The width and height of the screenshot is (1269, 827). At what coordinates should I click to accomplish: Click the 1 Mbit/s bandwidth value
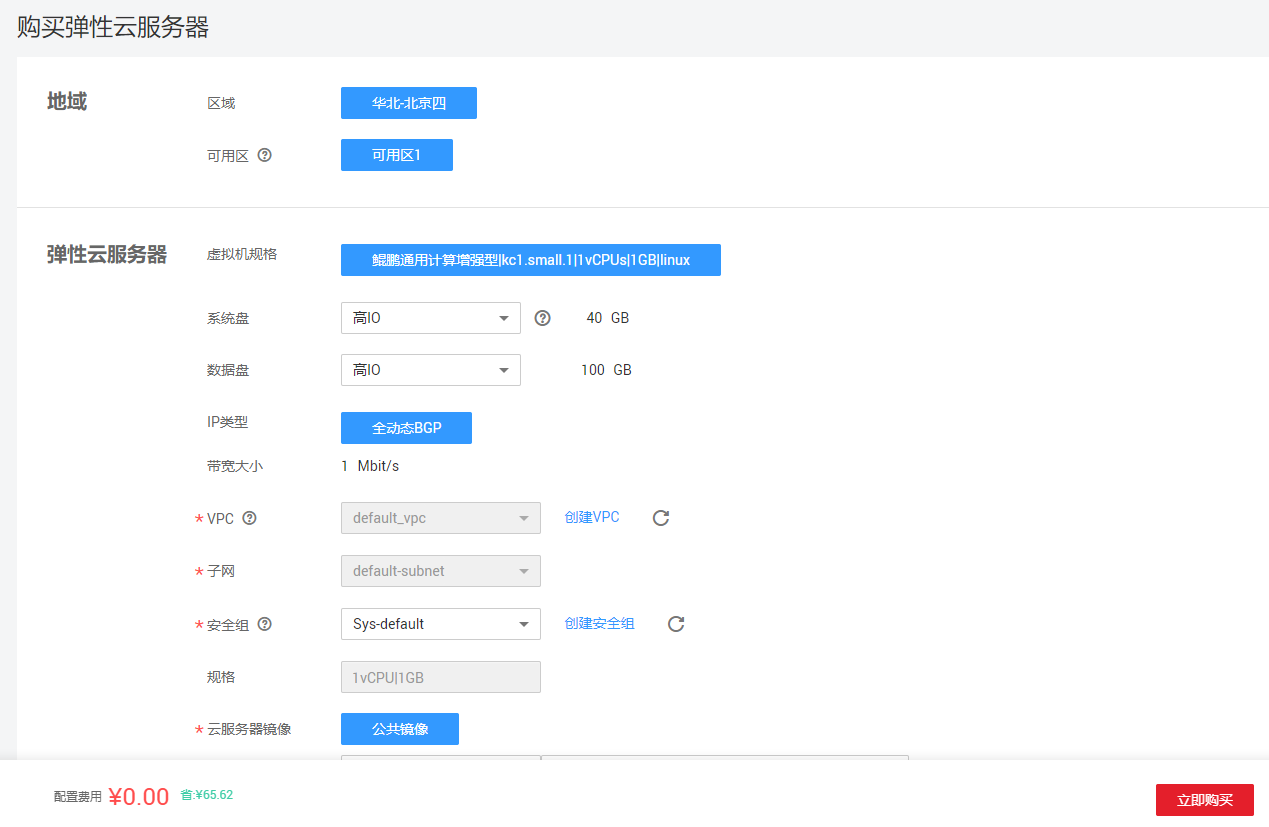tap(370, 466)
